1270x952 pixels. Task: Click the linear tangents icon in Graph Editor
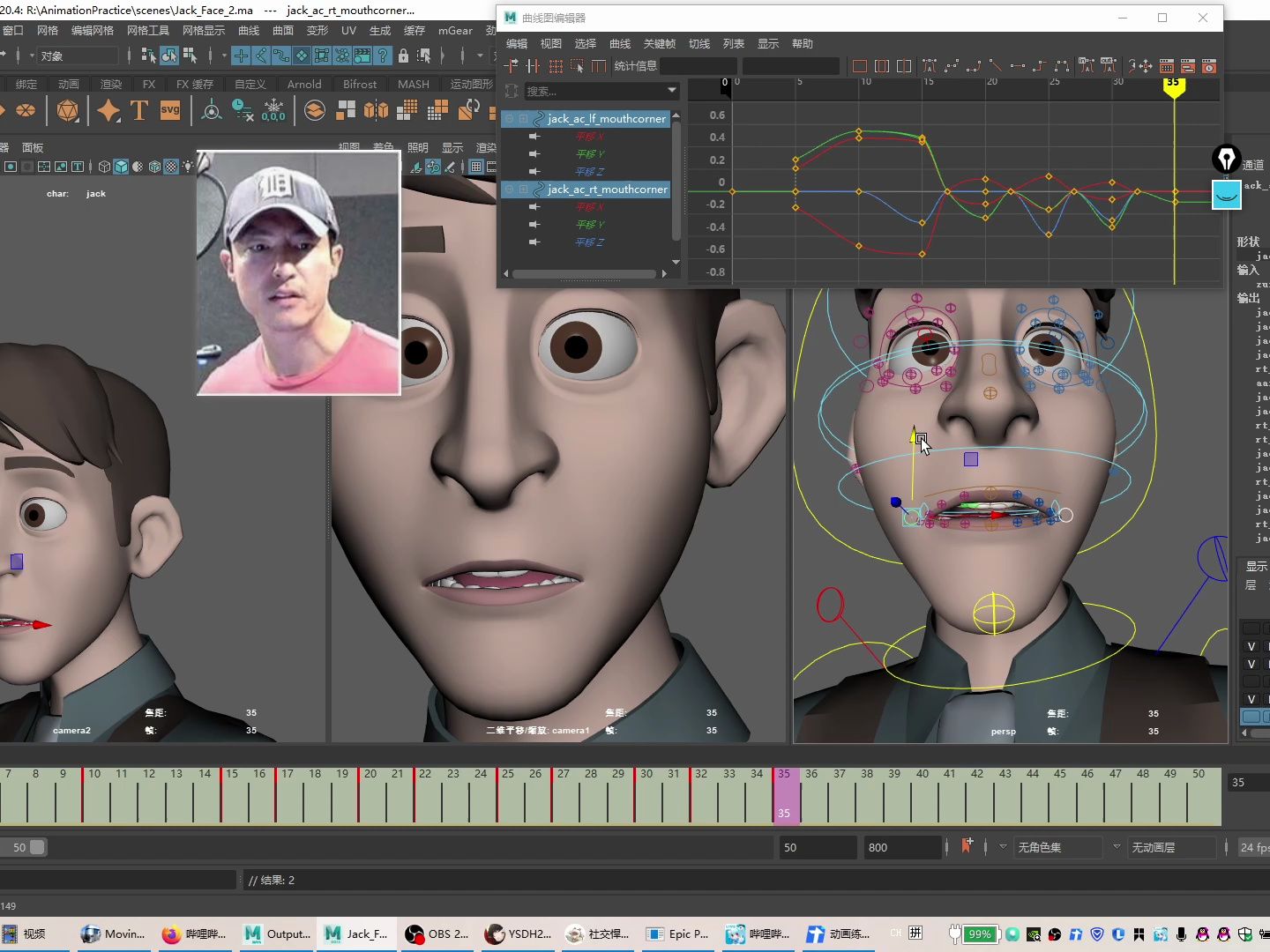(995, 66)
